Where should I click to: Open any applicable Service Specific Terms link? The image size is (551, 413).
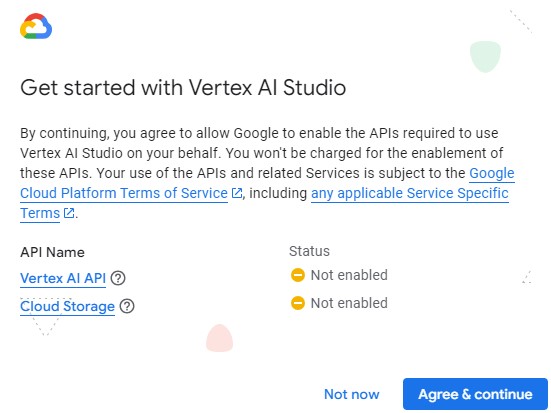pos(410,193)
